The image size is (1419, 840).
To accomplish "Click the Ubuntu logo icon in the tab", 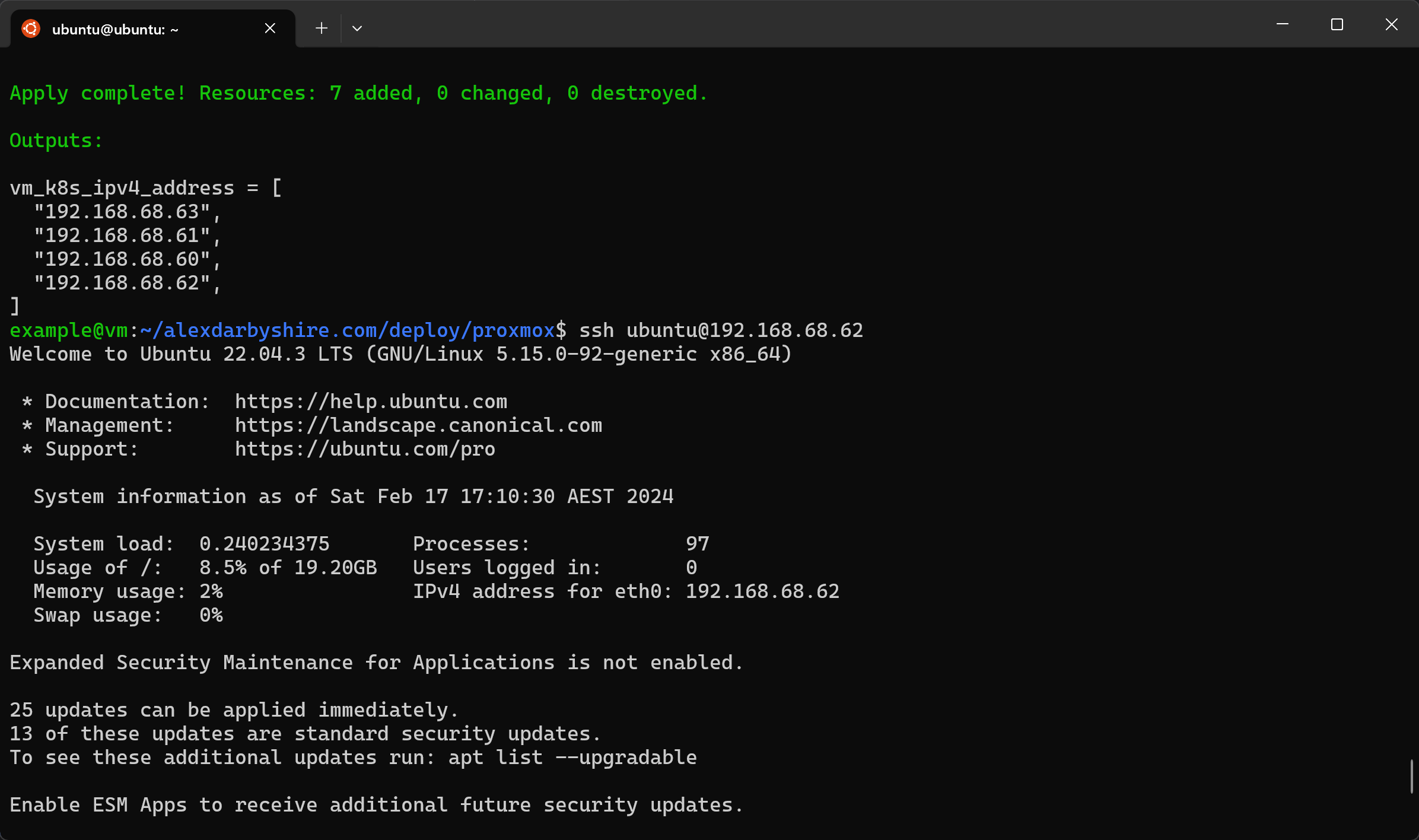I will click(31, 28).
